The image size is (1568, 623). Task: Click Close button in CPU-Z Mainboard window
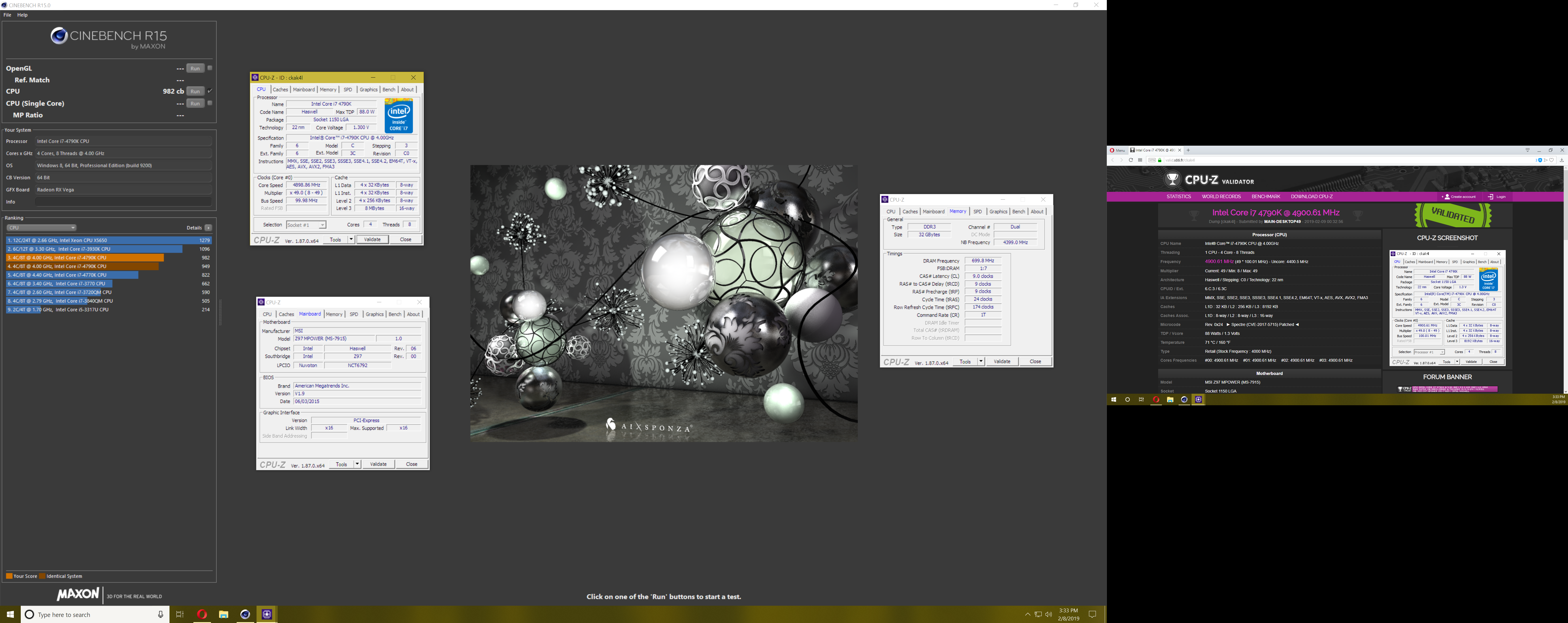(412, 464)
